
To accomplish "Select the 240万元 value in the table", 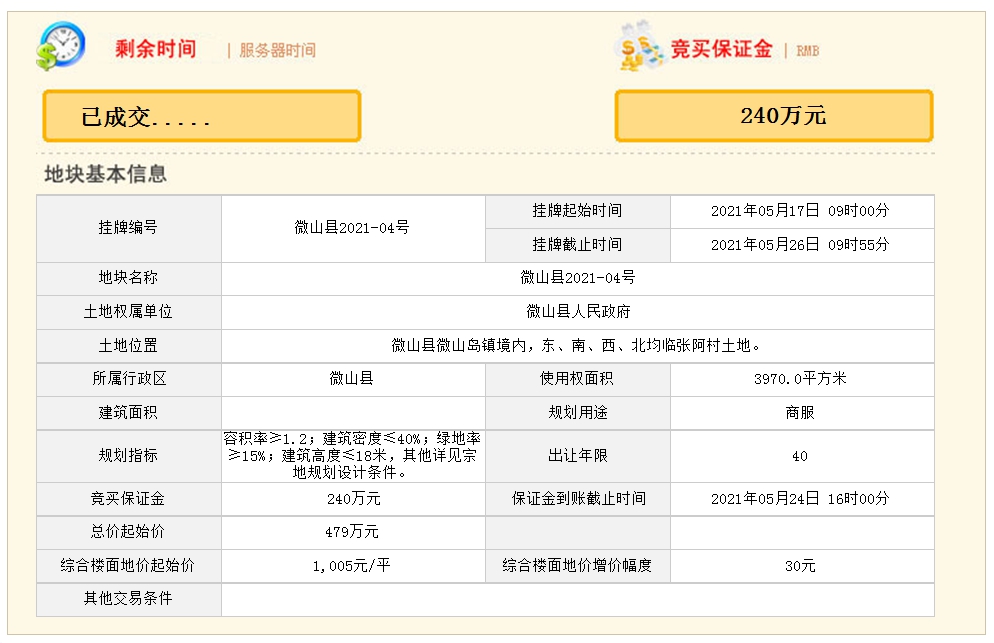I will (x=353, y=499).
